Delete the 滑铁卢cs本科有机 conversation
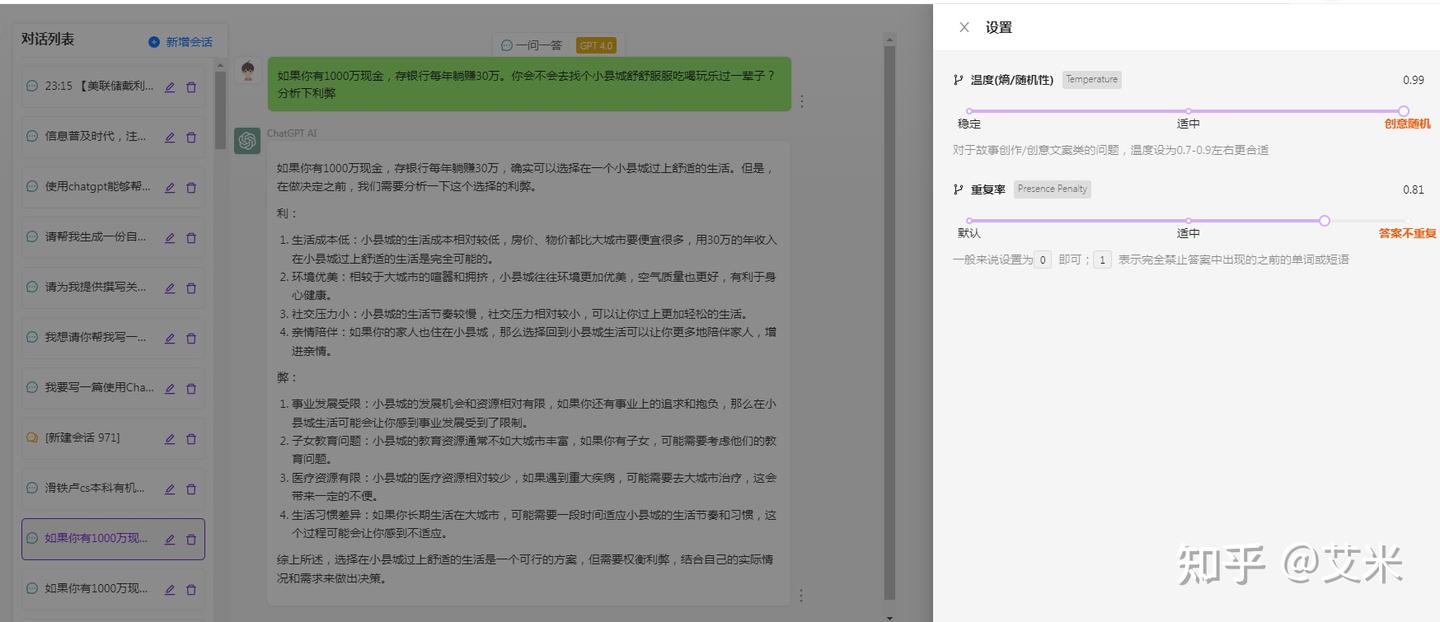 click(191, 489)
